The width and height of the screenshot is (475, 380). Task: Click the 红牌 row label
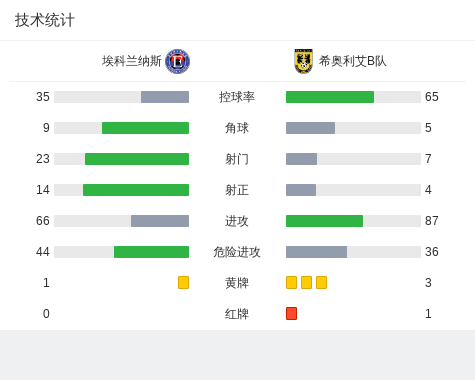(x=237, y=314)
